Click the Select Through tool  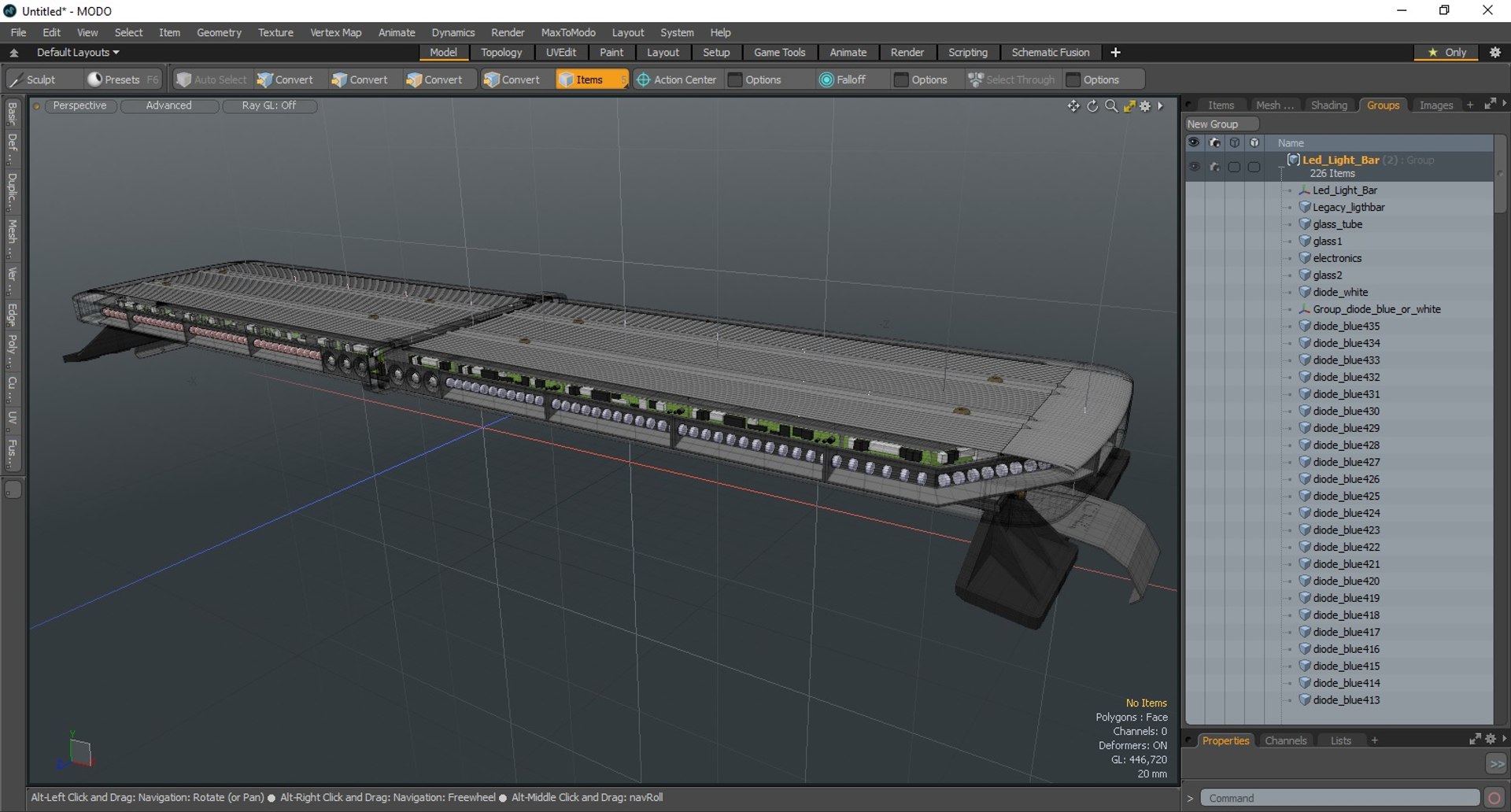coord(1011,79)
